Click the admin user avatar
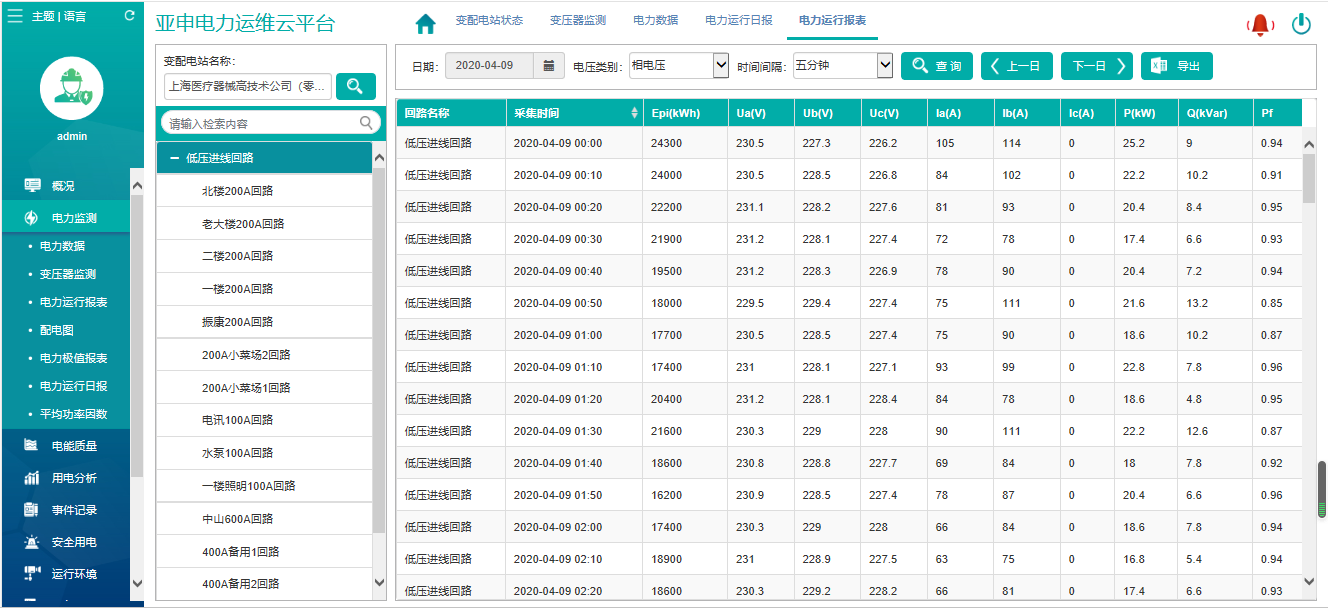The width and height of the screenshot is (1328, 609). click(71, 88)
